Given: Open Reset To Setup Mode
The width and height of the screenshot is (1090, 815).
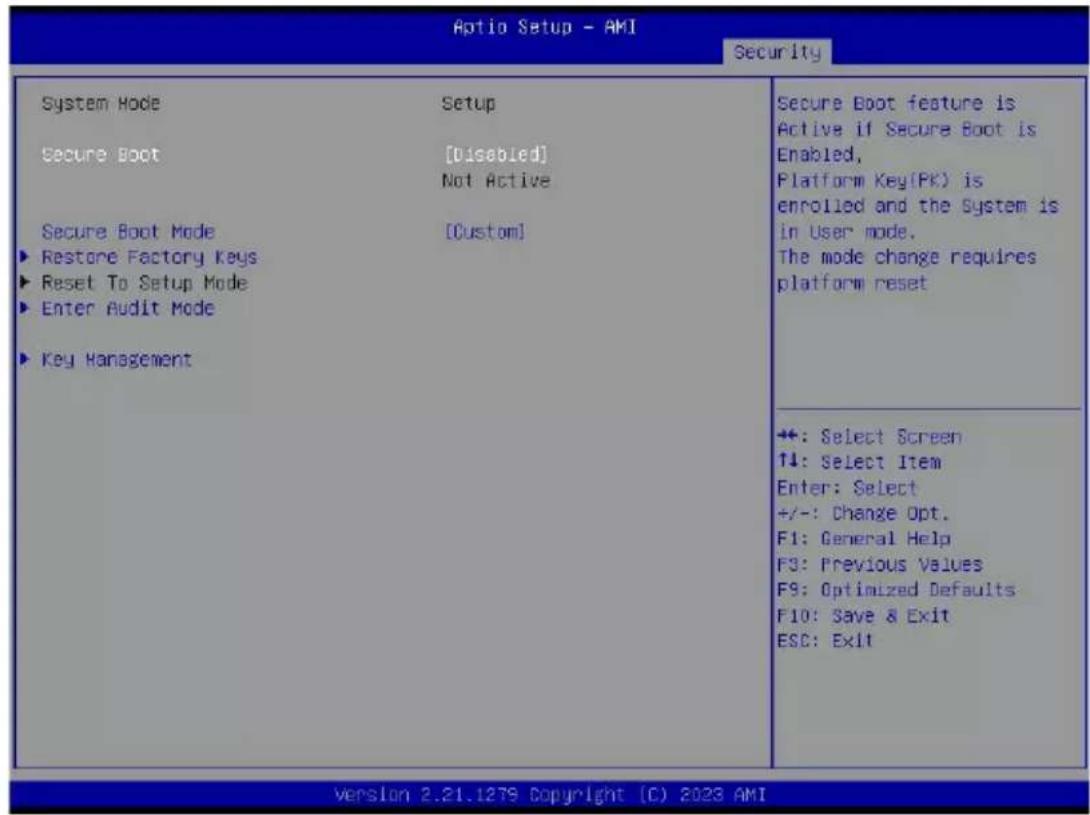Looking at the screenshot, I should pos(145,283).
